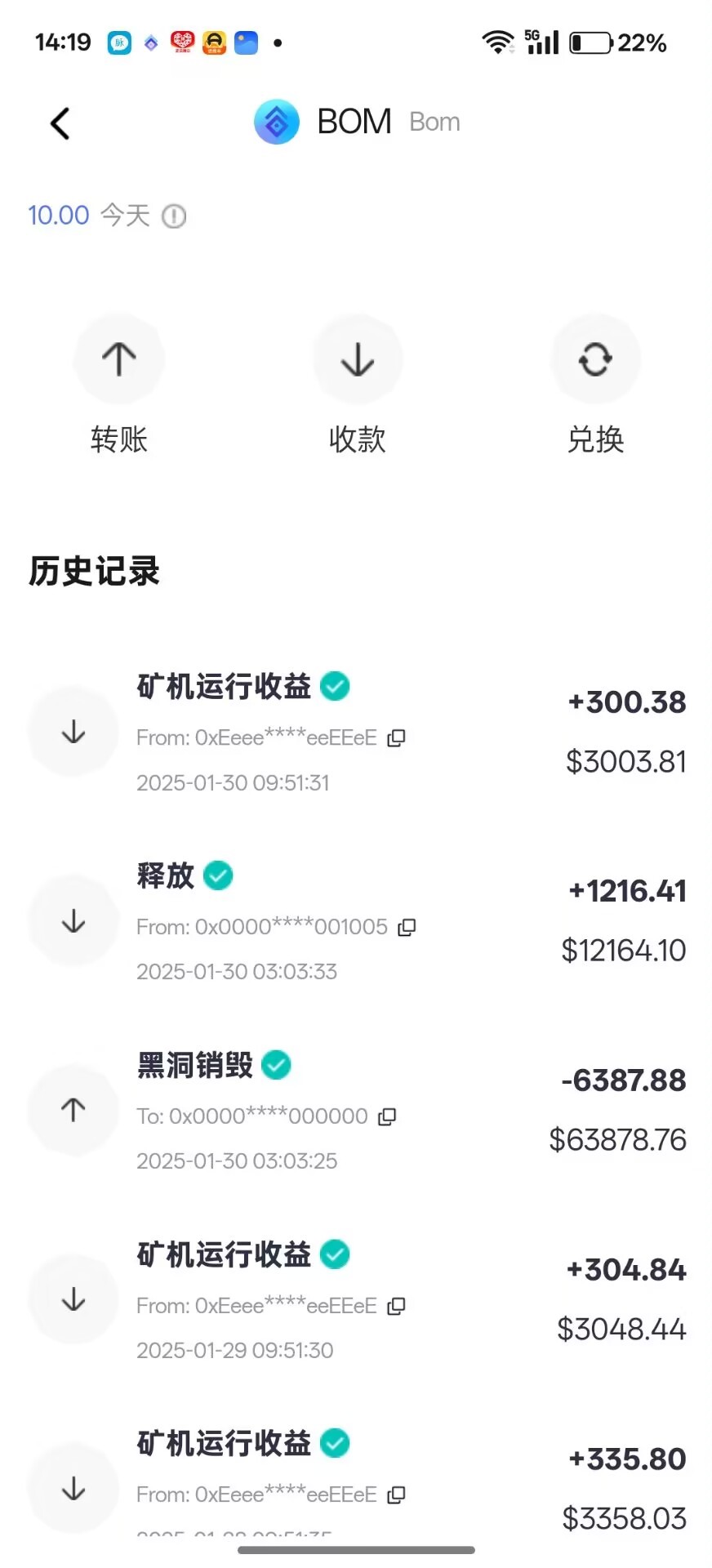Tap the BOM token logo icon
Screen dimensions: 712x1568
coord(277,122)
